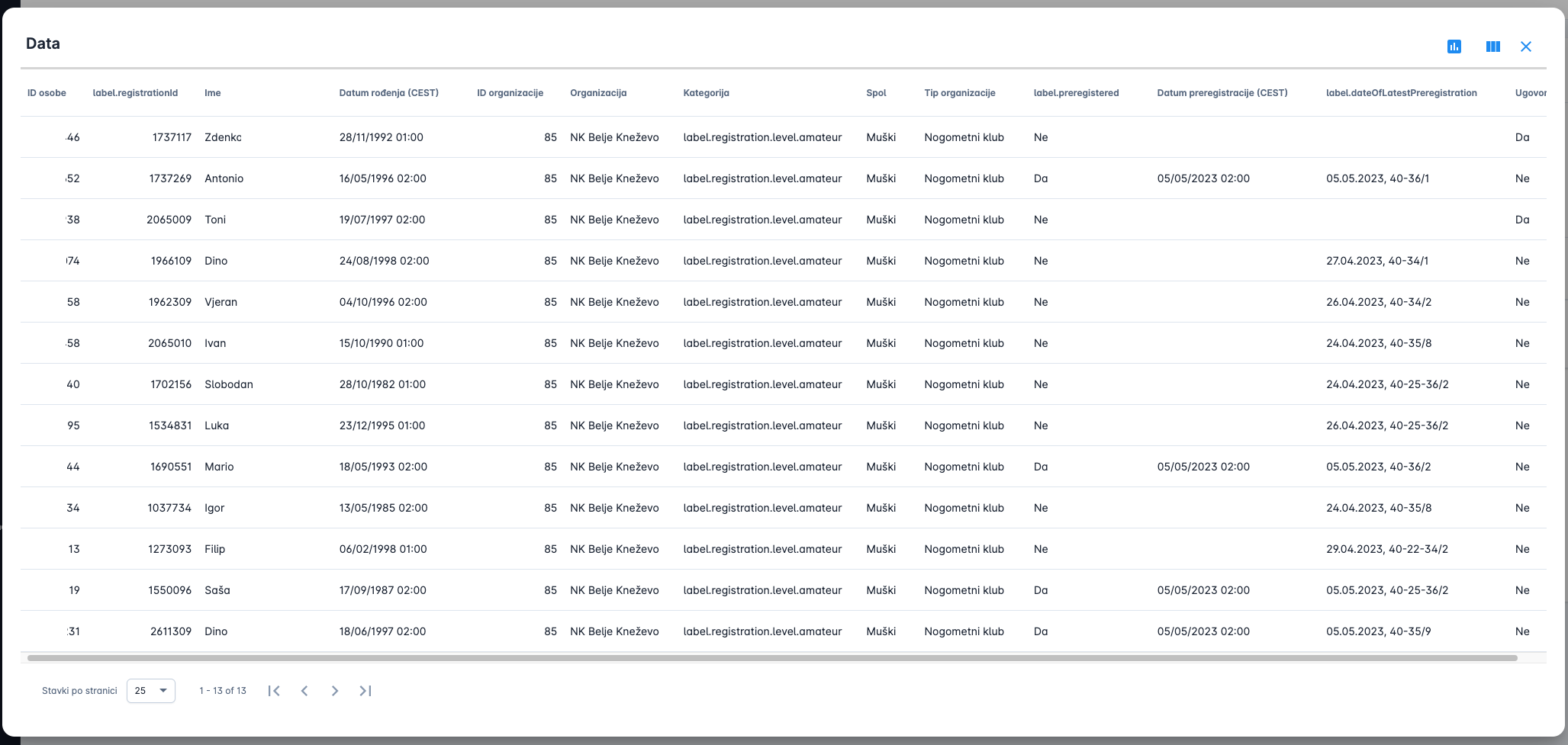Image resolution: width=1568 pixels, height=745 pixels.
Task: Close the Data dialog
Action: (x=1525, y=47)
